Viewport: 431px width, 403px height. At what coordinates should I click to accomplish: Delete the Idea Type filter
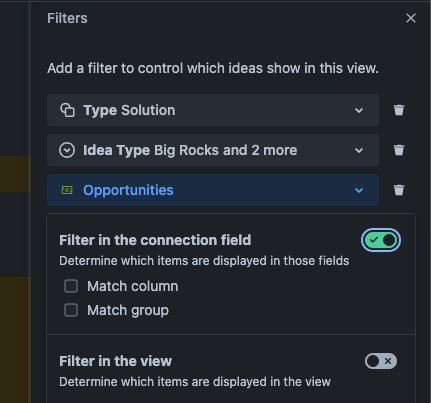coord(399,150)
